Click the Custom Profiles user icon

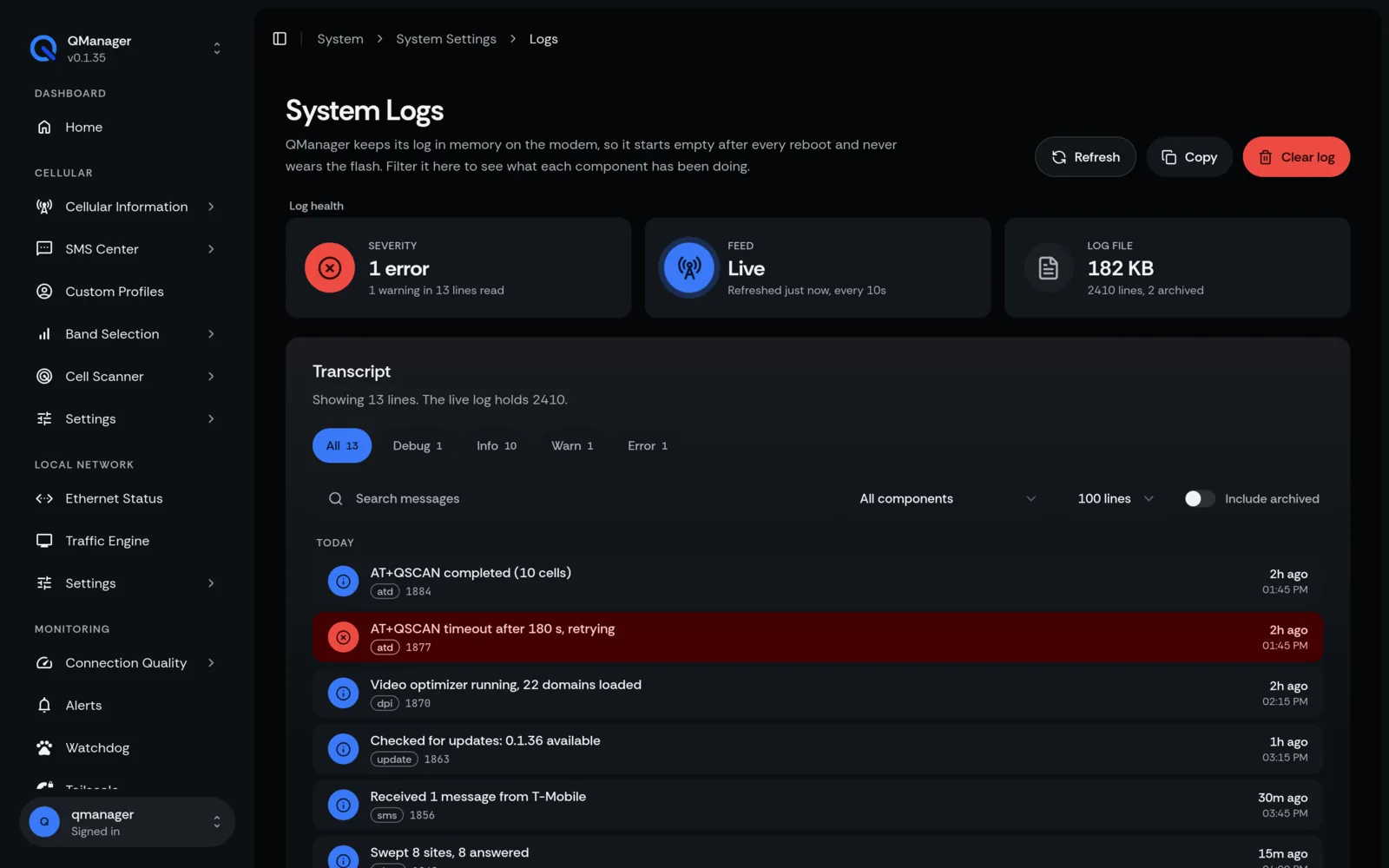tap(44, 292)
